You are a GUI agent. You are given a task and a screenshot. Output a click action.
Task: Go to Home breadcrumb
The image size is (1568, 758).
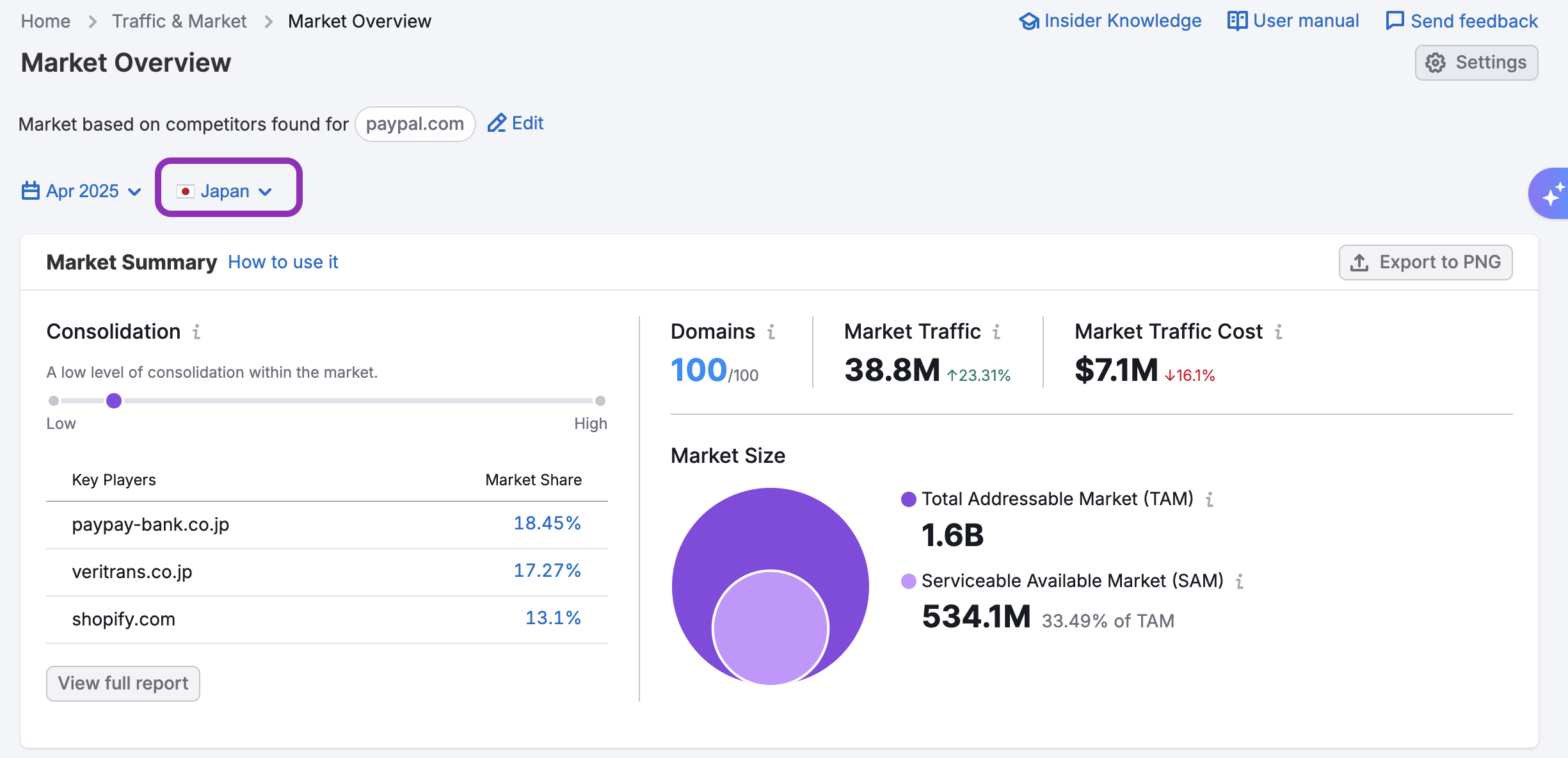(45, 21)
